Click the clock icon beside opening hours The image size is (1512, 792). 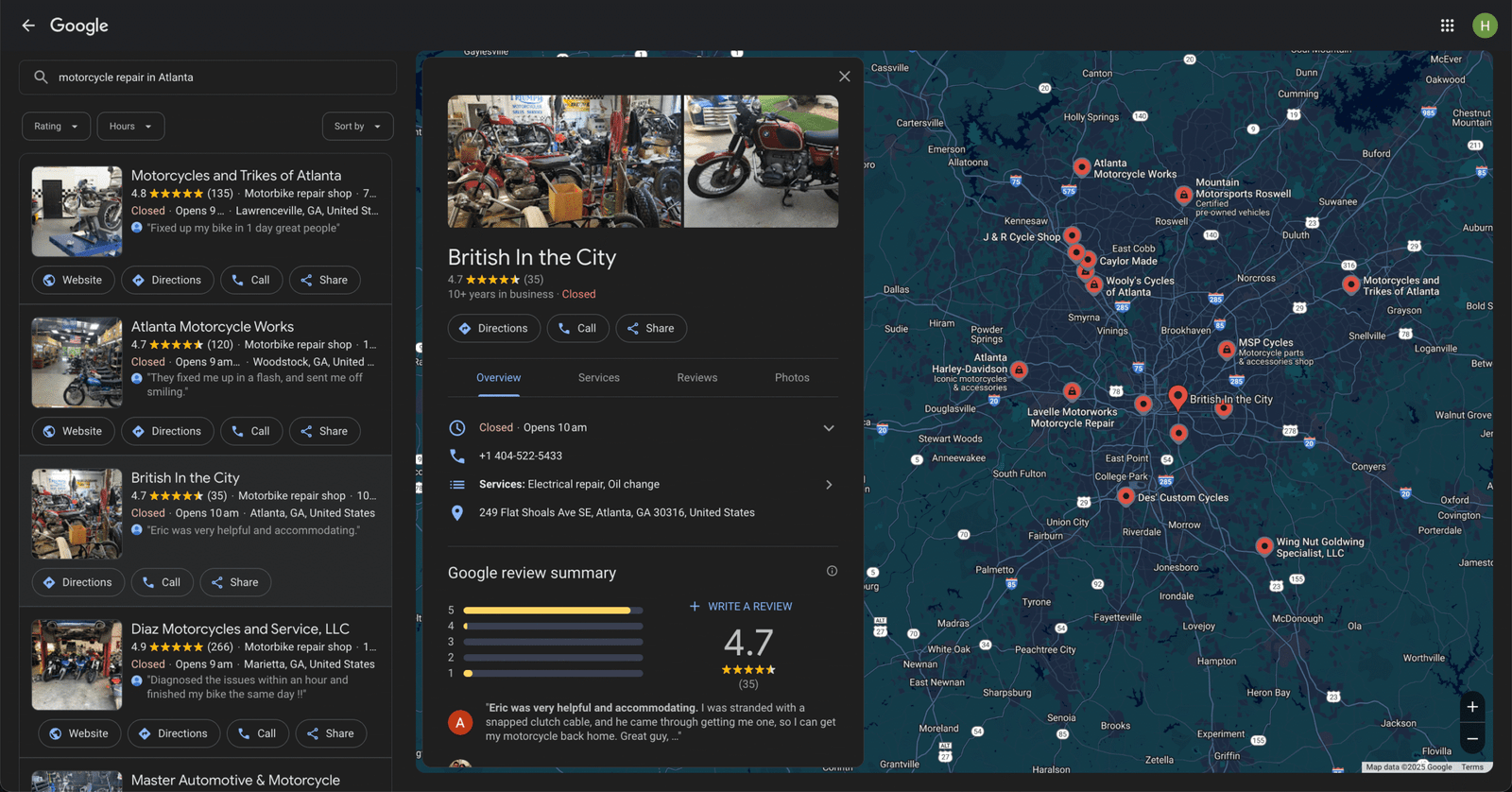pyautogui.click(x=457, y=427)
